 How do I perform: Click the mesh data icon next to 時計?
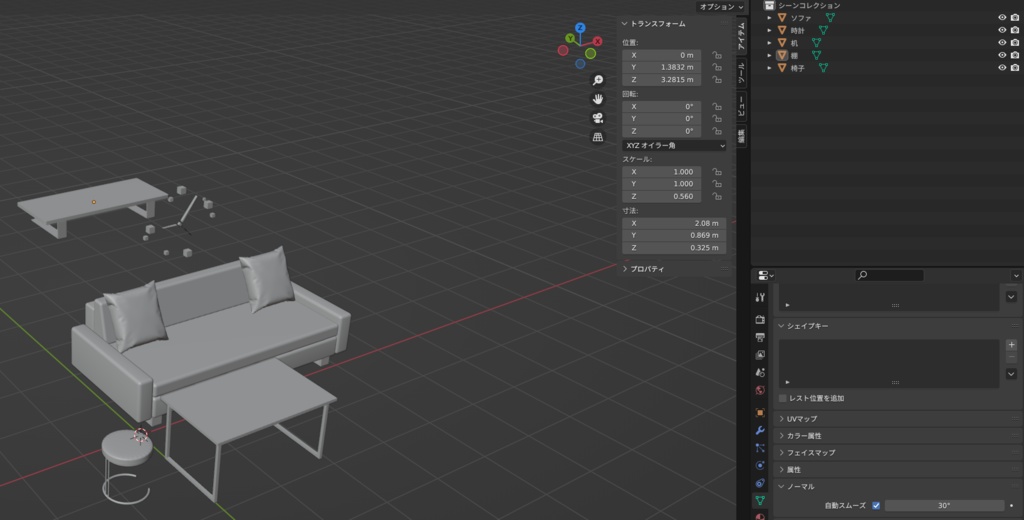tap(823, 30)
